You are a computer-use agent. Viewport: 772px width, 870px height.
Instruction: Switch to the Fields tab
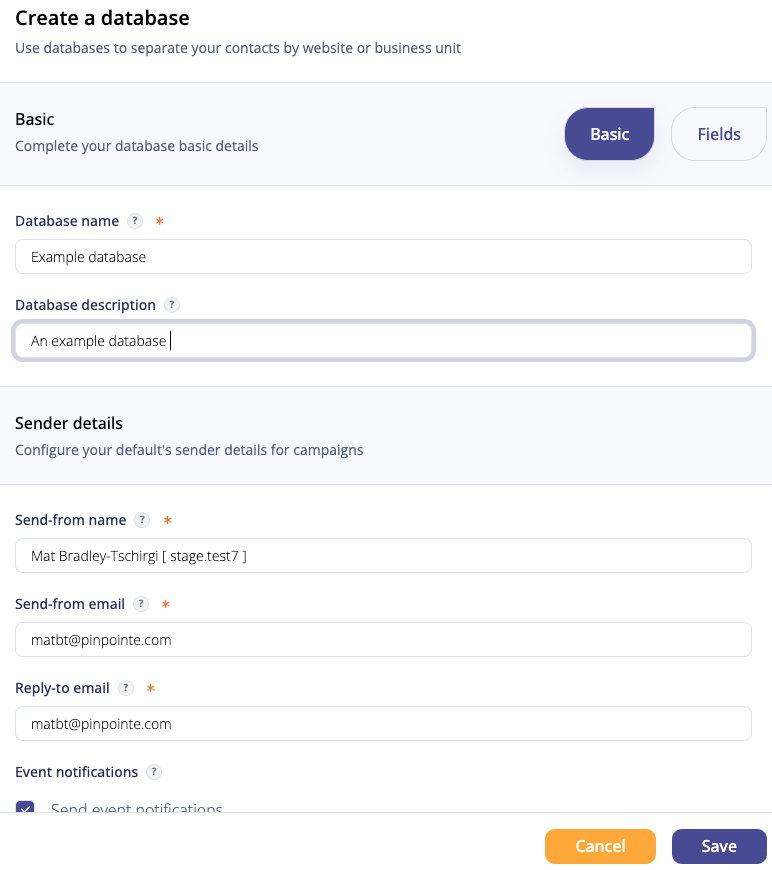point(719,134)
